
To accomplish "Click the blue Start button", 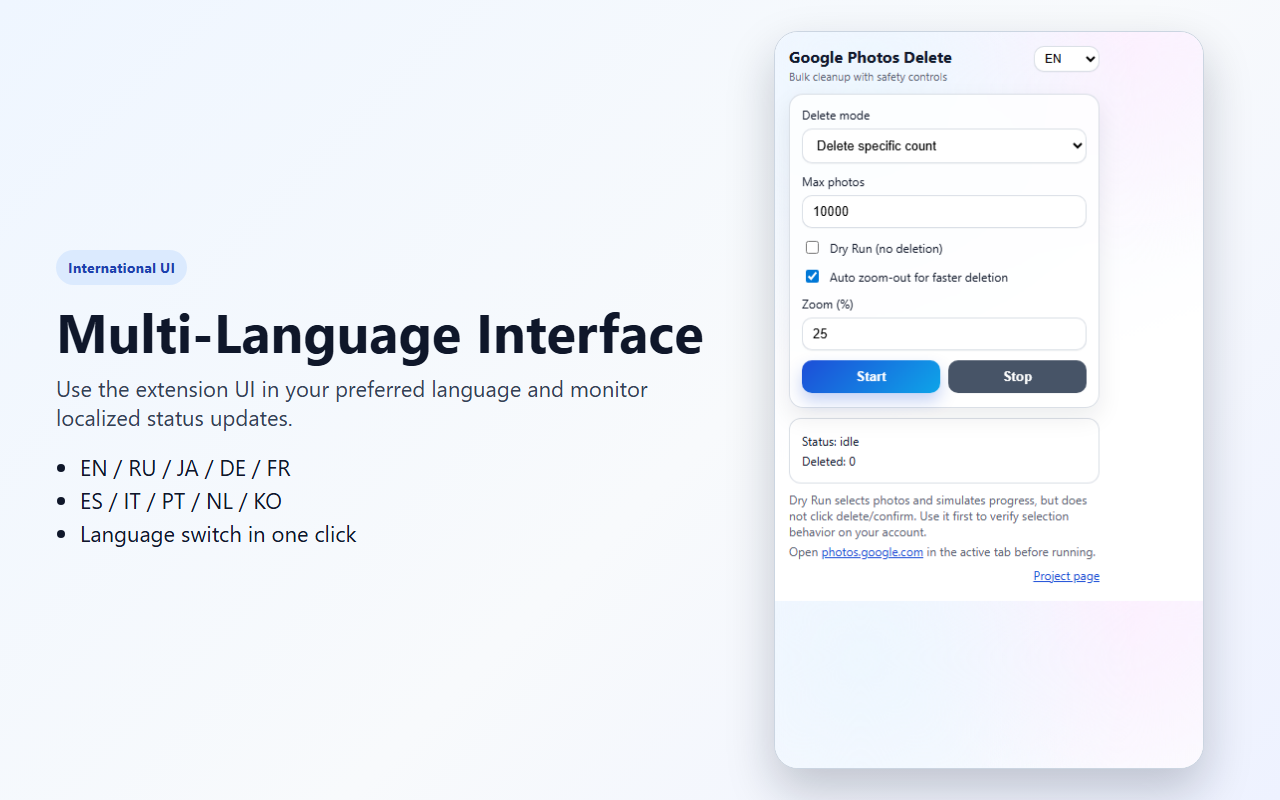I will (871, 377).
